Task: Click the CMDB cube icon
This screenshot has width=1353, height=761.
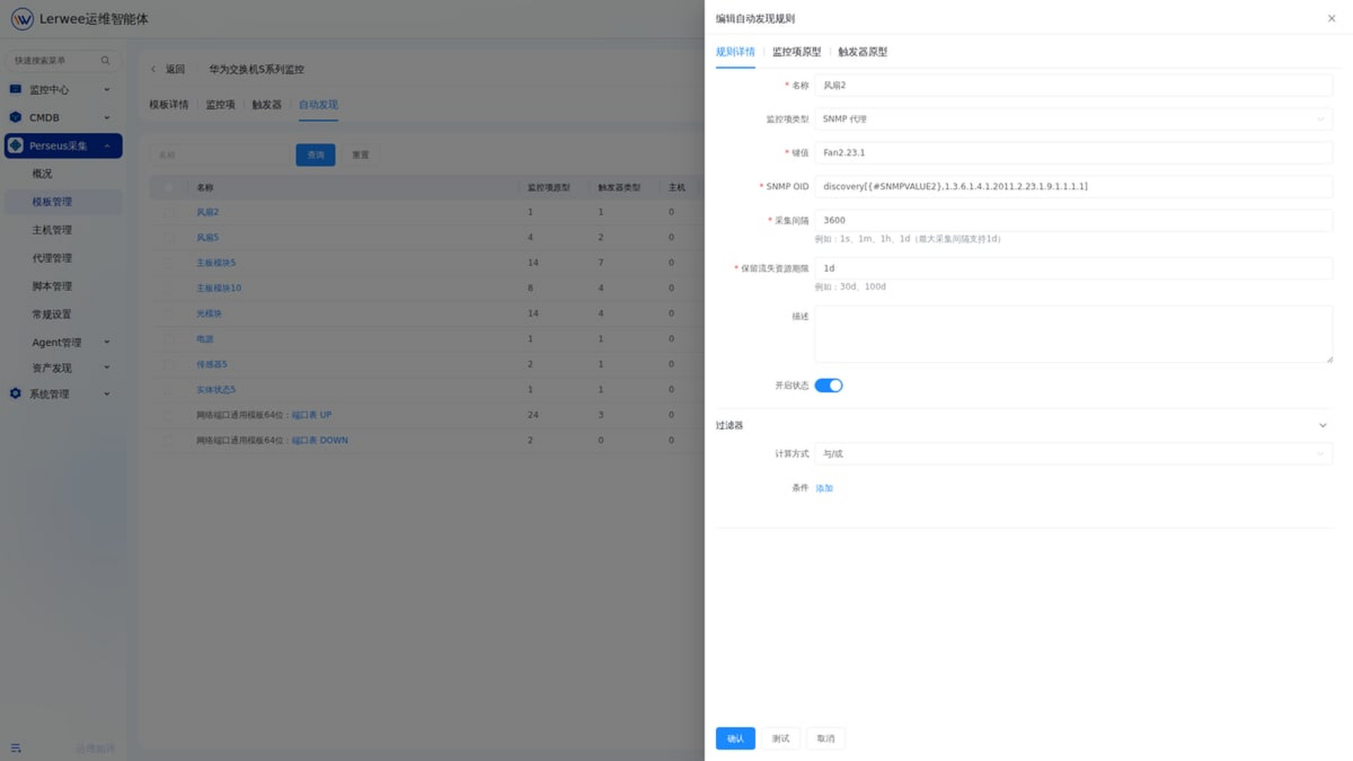Action: pyautogui.click(x=15, y=118)
